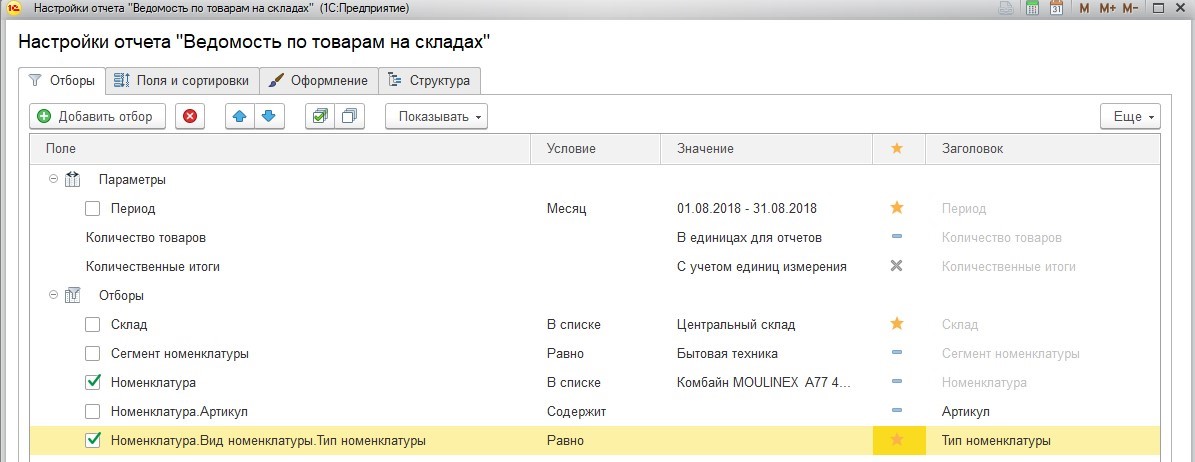Open the calculator icon in title bar
The image size is (1195, 462).
pyautogui.click(x=1033, y=9)
